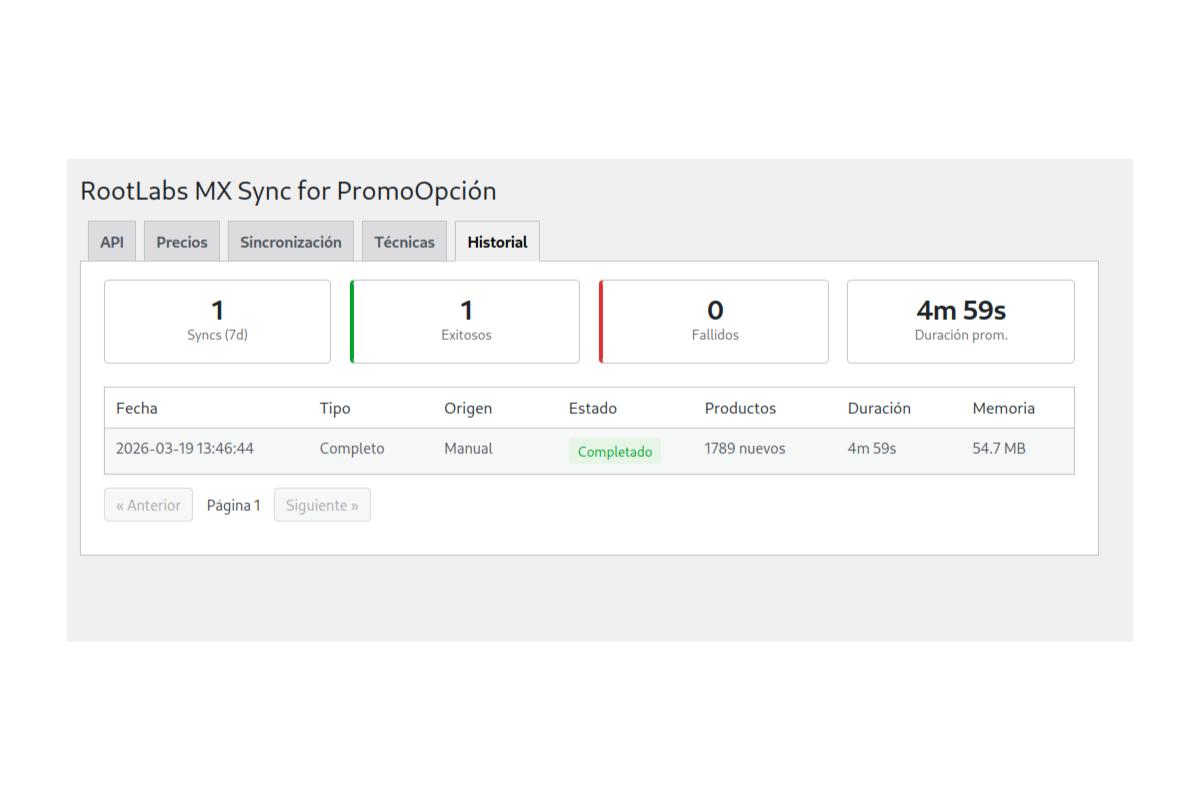1200x800 pixels.
Task: Click the « Anterior pagination button
Action: [148, 505]
